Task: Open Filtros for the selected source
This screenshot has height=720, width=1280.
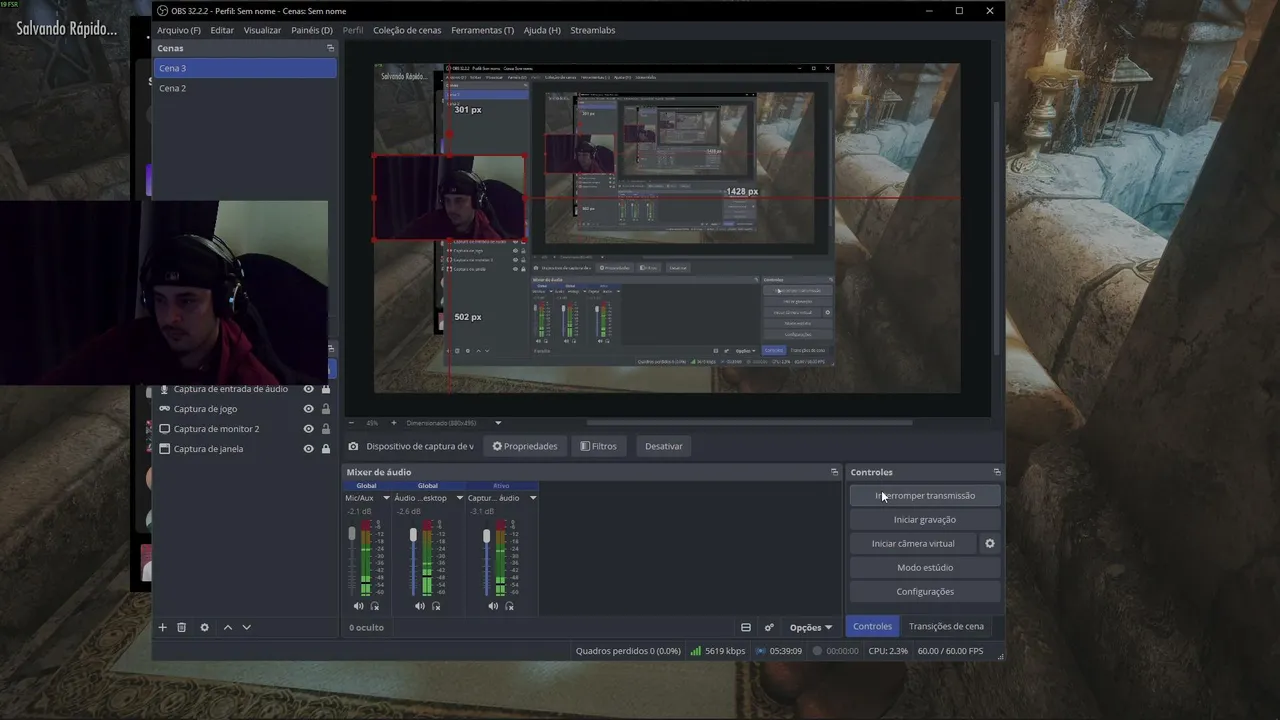Action: (x=599, y=446)
